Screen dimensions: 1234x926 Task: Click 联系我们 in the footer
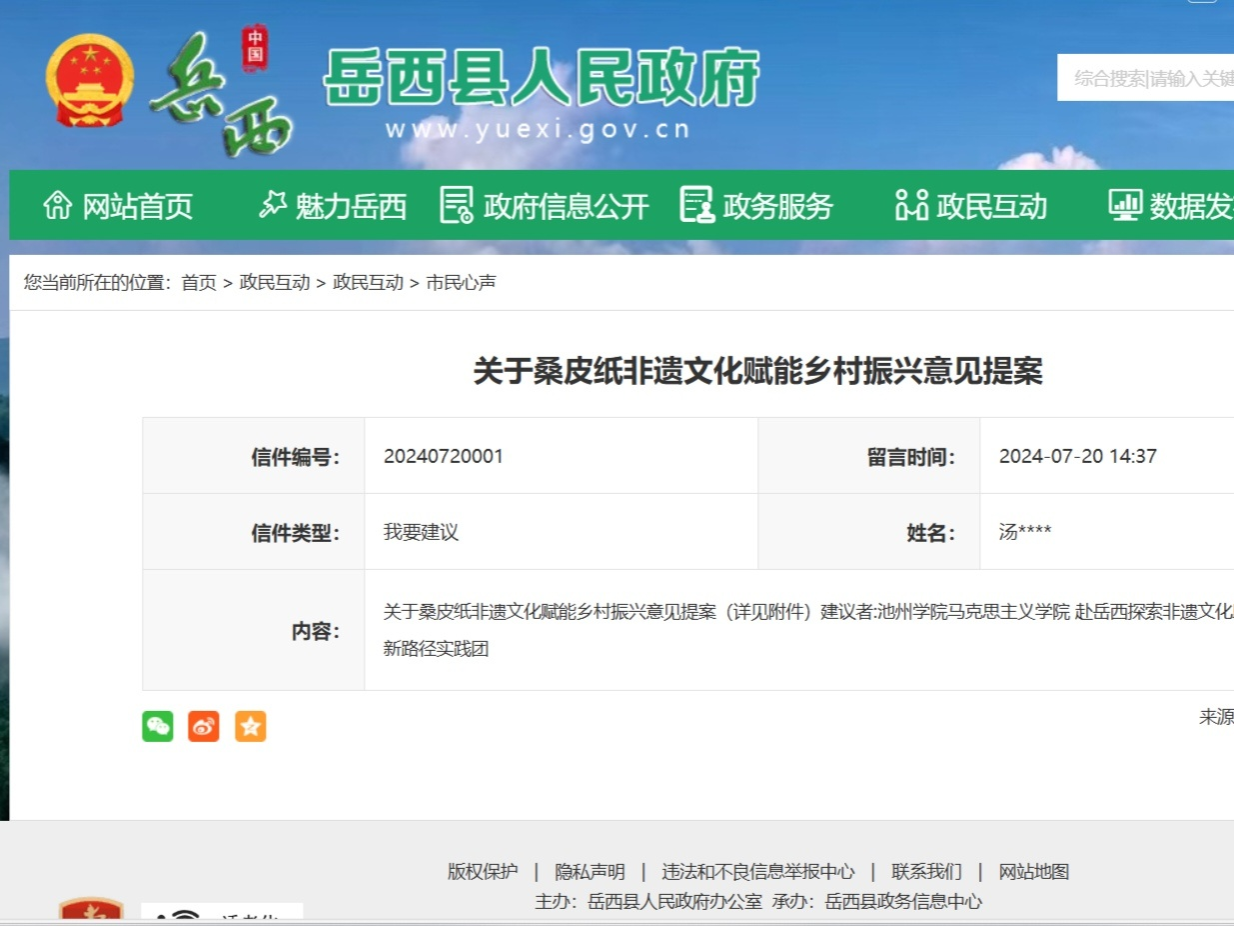tap(927, 872)
